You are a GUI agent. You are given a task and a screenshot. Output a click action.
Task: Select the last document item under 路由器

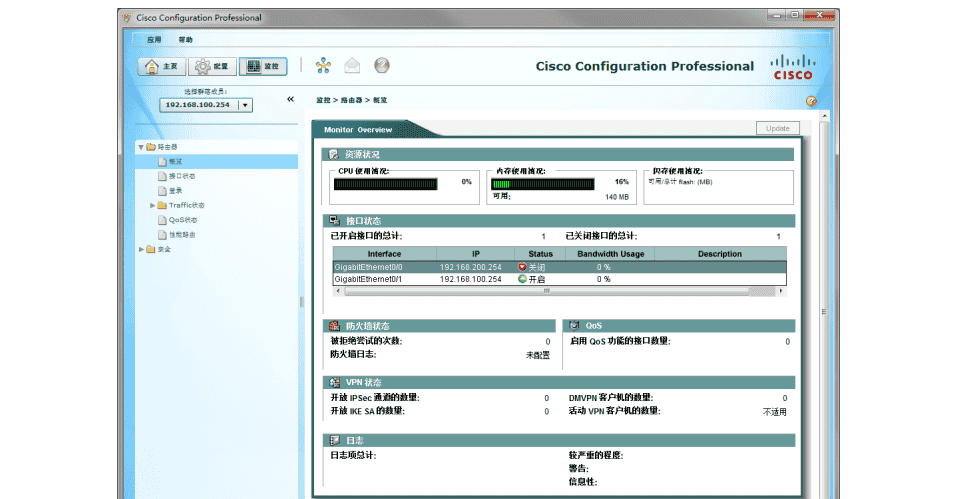coord(182,235)
